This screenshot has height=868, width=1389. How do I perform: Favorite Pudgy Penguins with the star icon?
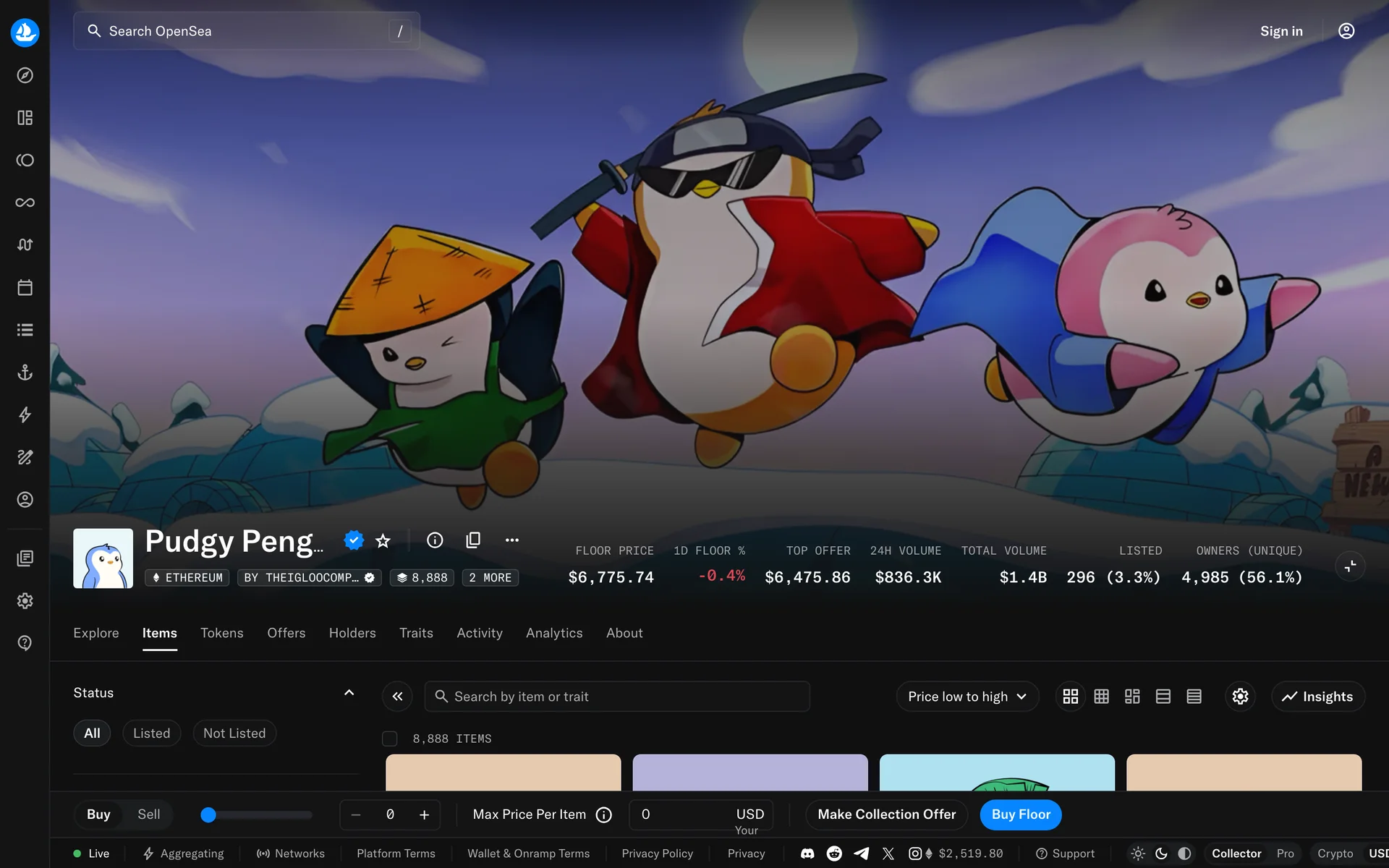tap(383, 540)
